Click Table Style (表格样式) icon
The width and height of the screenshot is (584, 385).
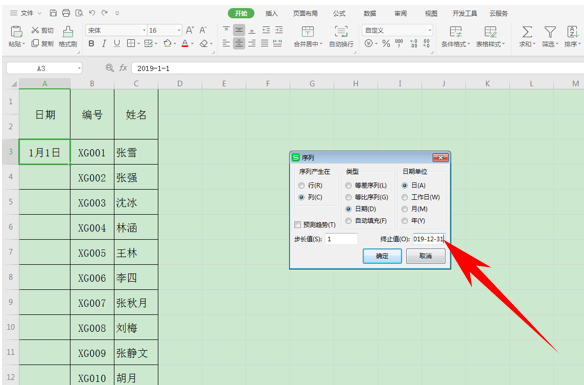pos(490,32)
